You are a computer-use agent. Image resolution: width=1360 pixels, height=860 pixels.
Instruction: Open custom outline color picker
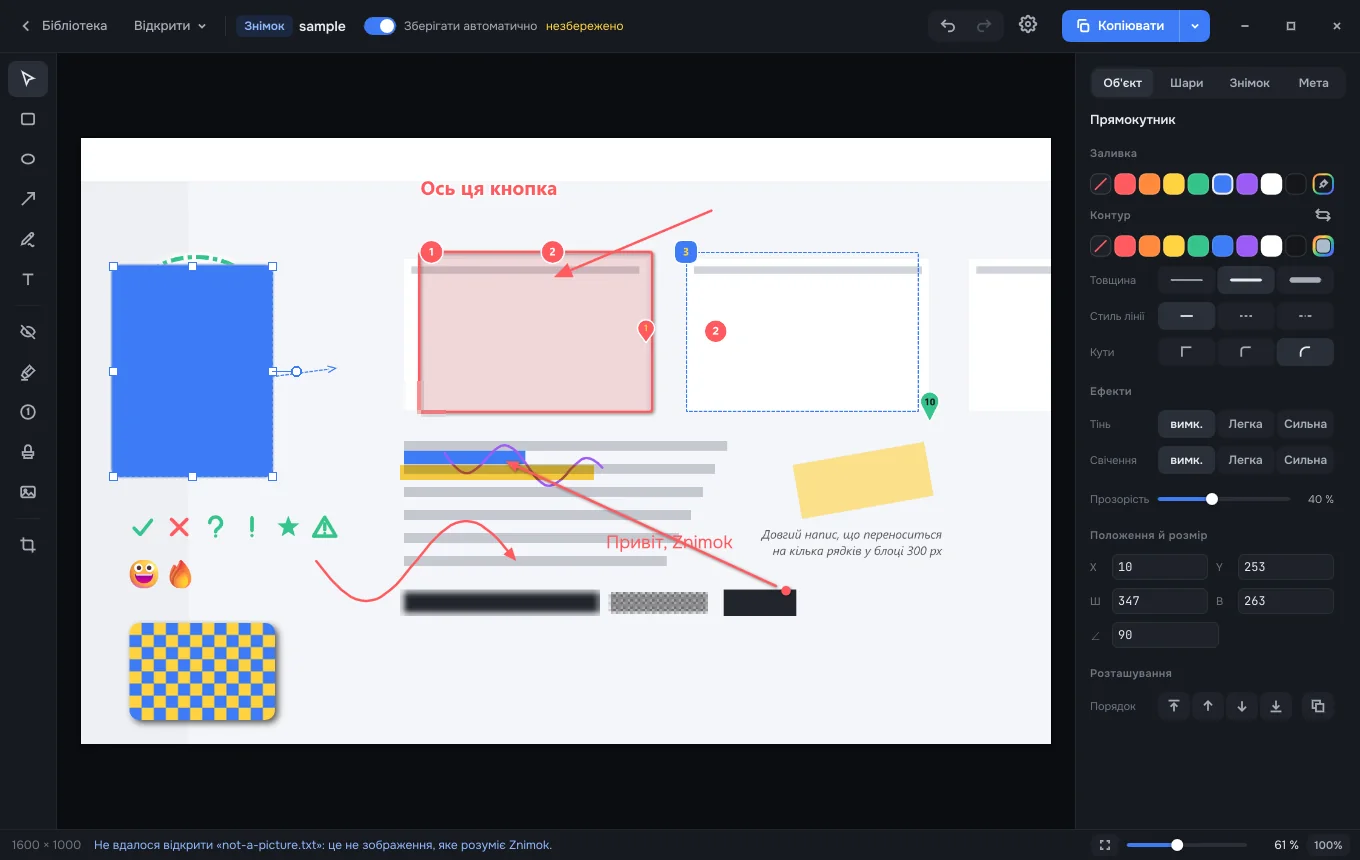click(1323, 246)
